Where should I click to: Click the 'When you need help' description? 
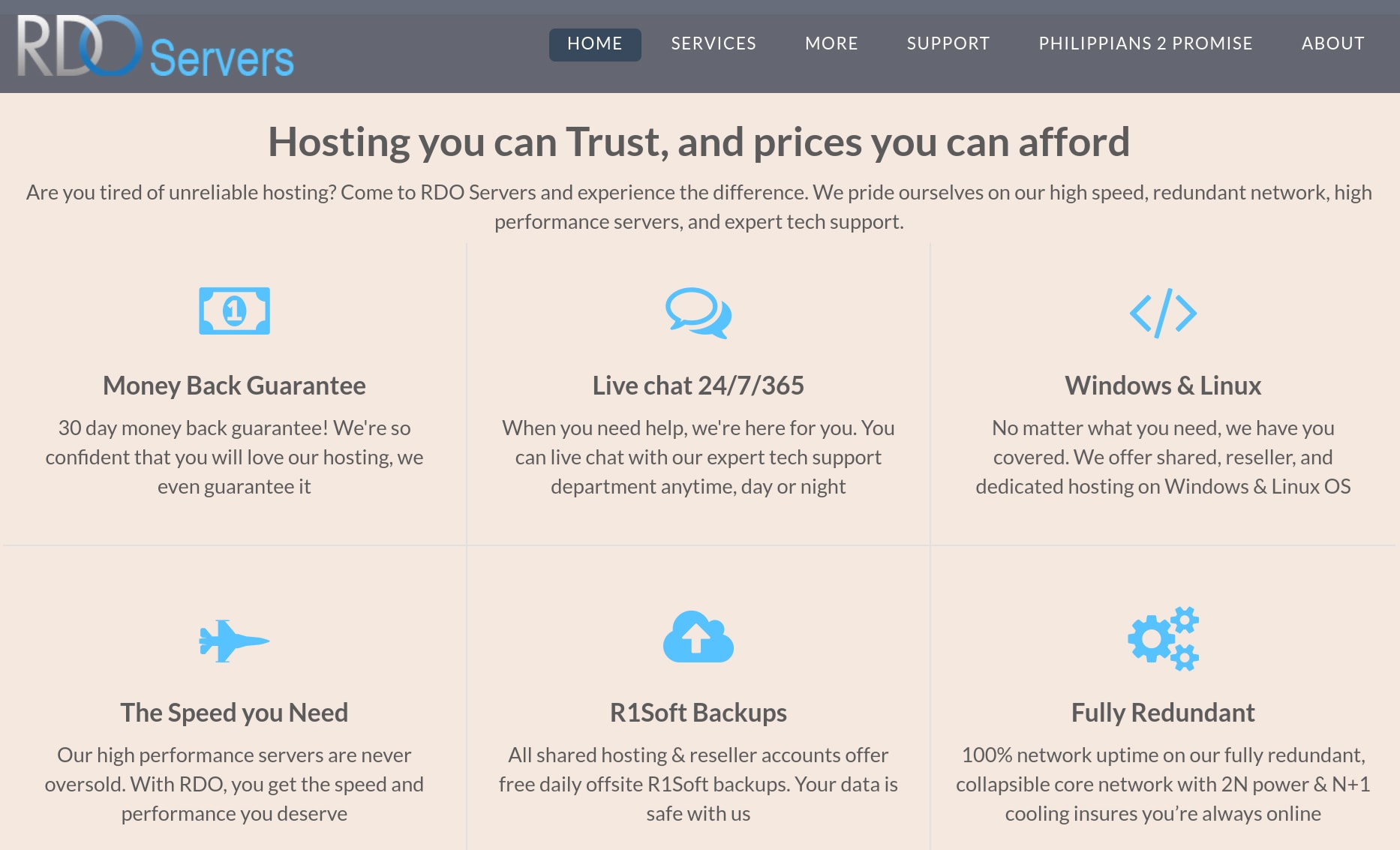click(x=698, y=457)
